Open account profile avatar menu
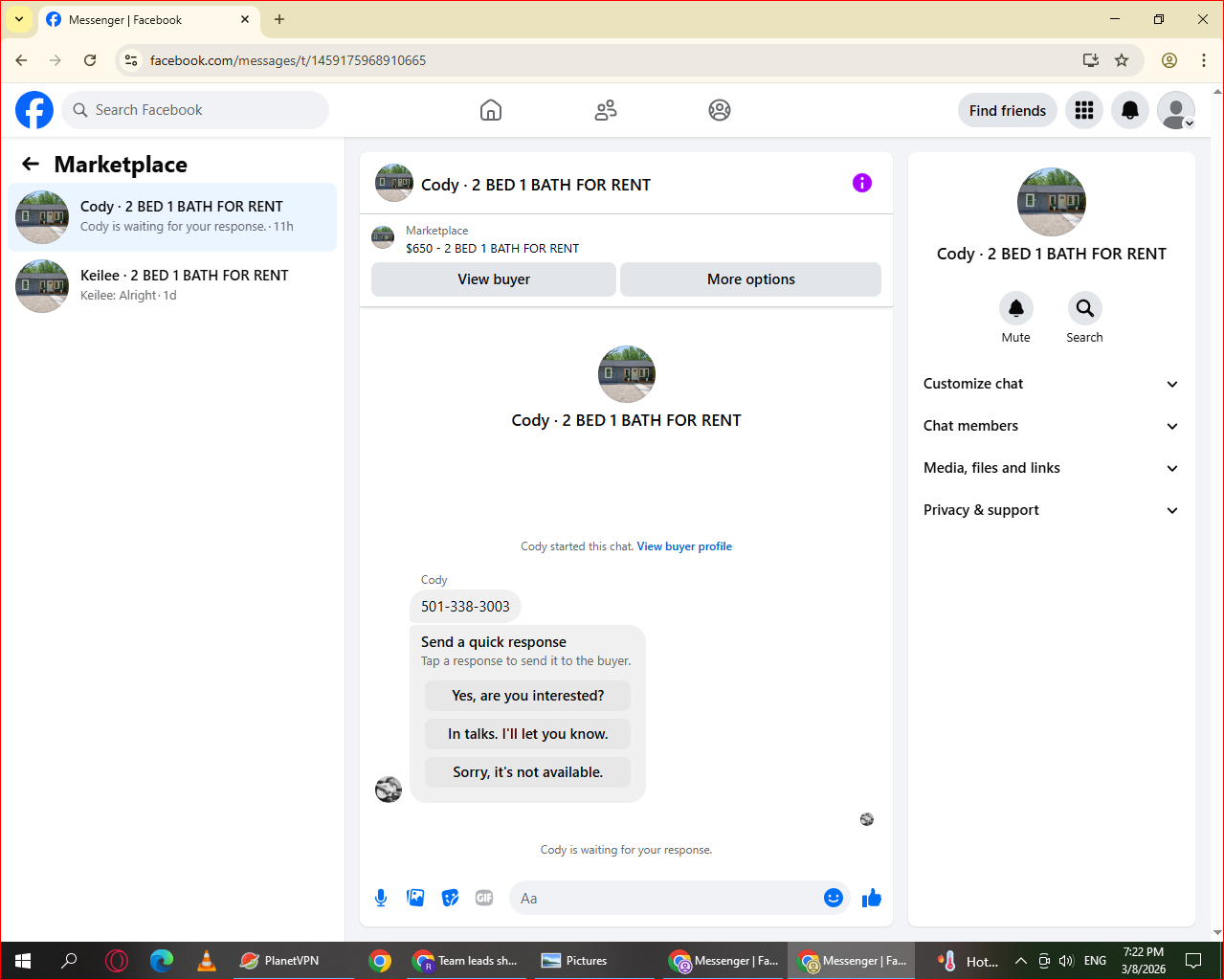Screen dimensions: 1224x980 point(1176,110)
